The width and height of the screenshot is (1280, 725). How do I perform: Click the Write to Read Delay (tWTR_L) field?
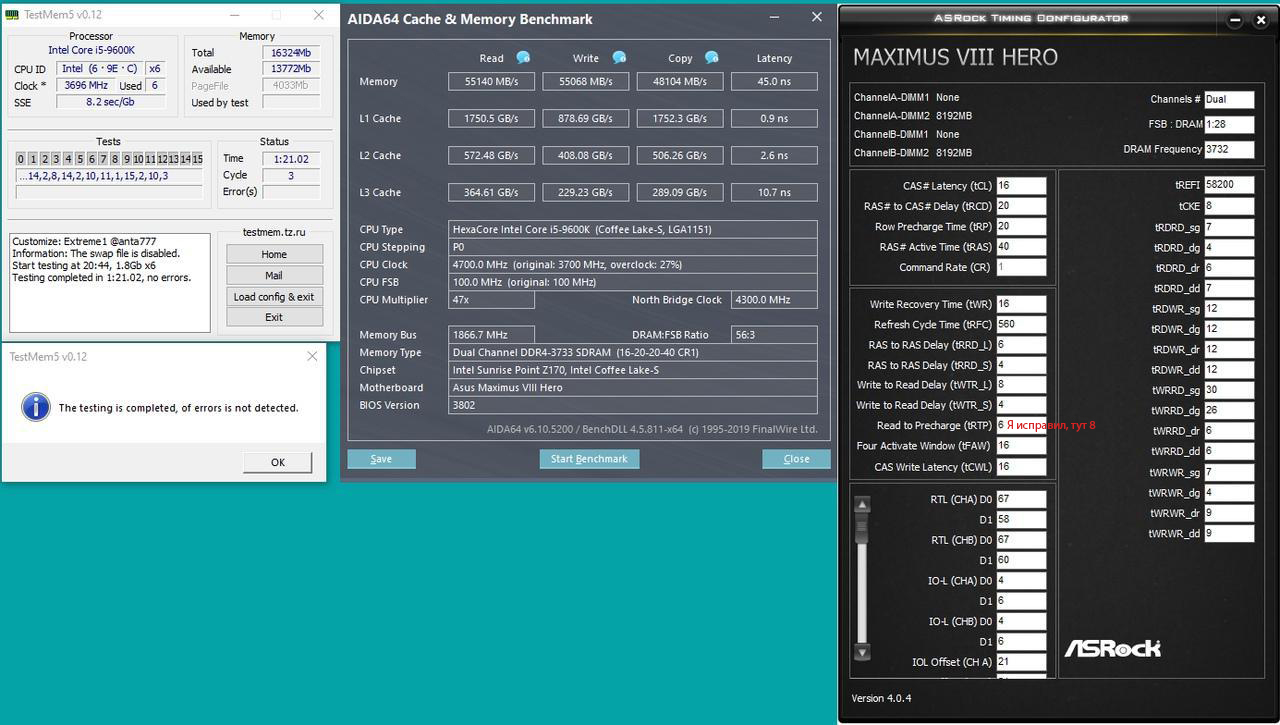(1021, 384)
